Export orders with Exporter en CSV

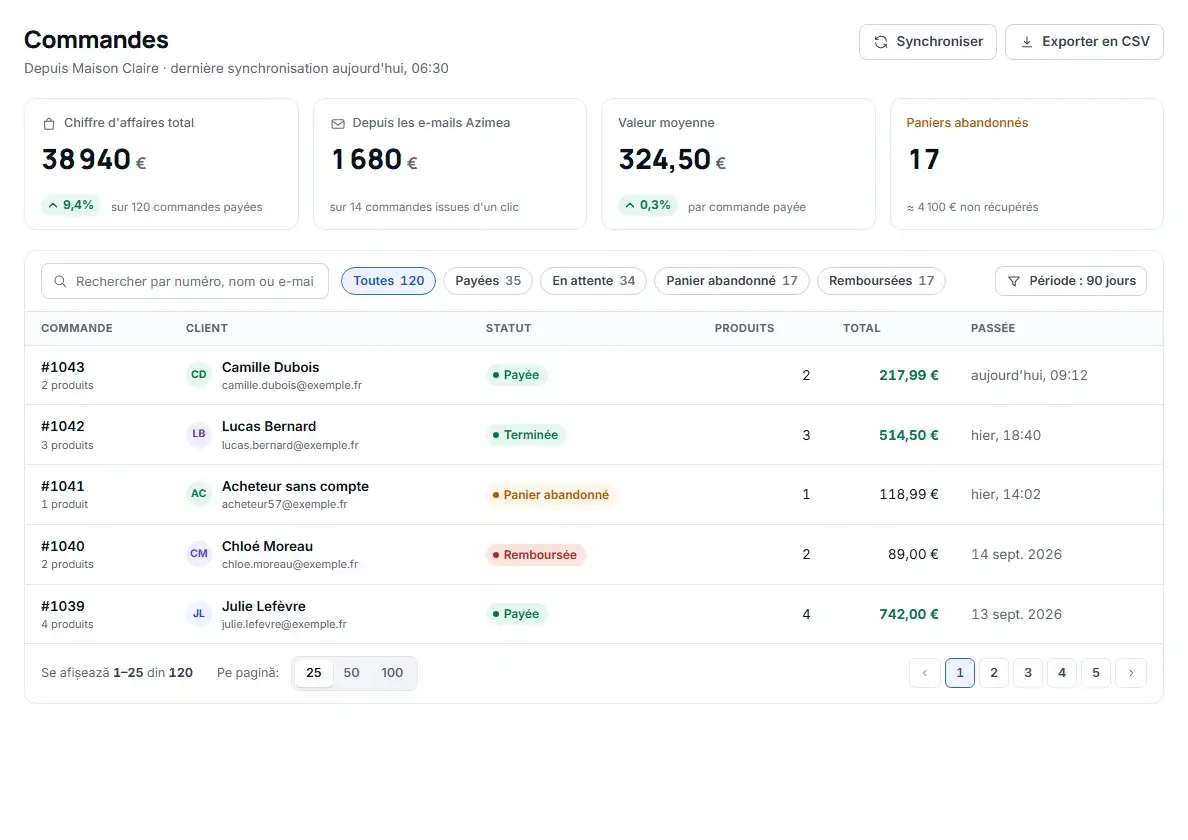[x=1084, y=42]
